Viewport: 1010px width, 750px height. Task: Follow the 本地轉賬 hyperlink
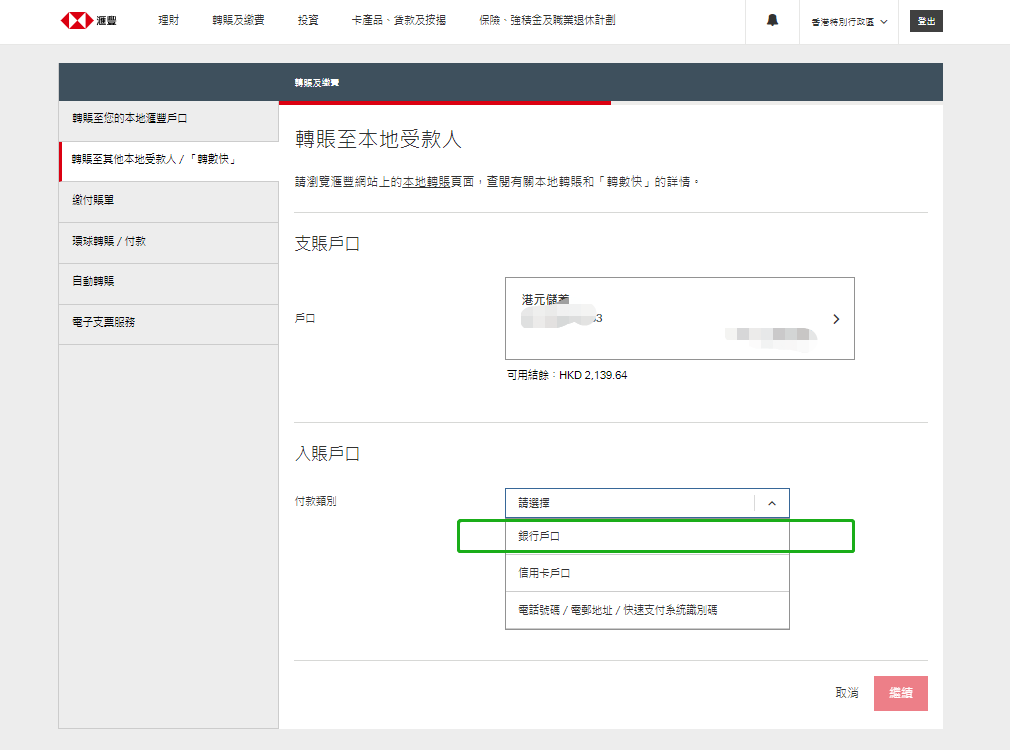[425, 182]
